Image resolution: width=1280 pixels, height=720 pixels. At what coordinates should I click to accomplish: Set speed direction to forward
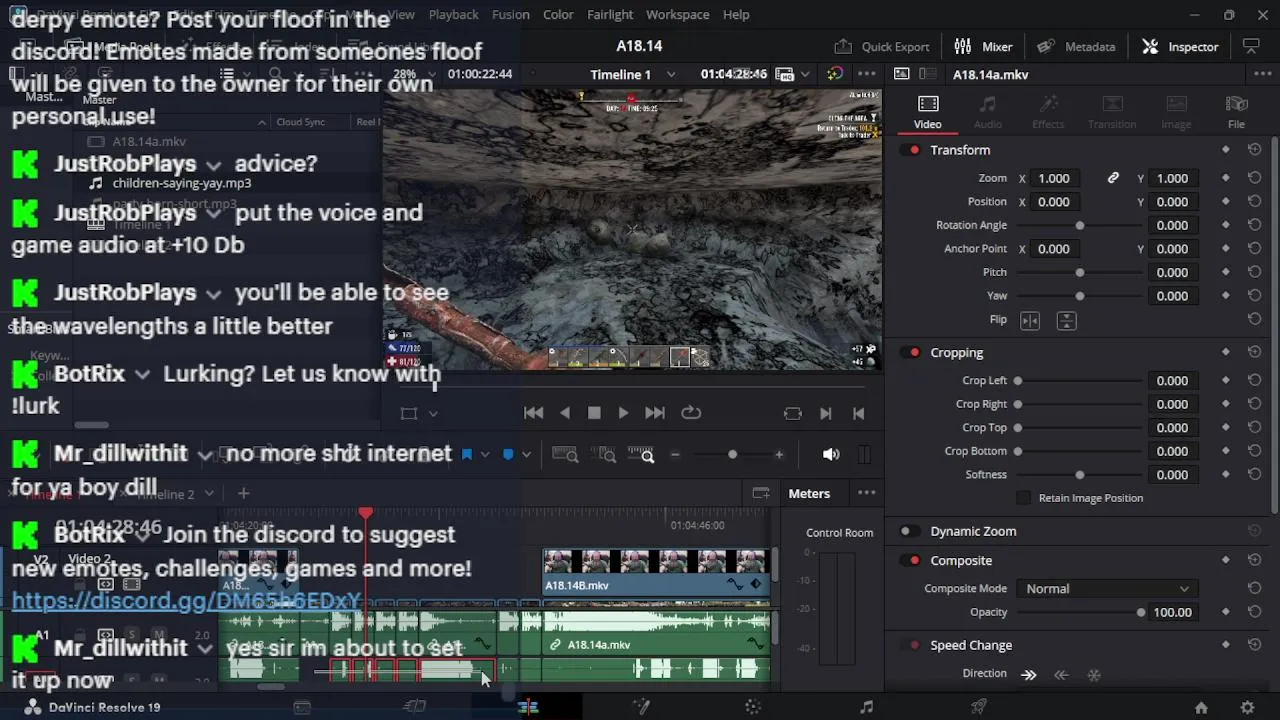pyautogui.click(x=1029, y=674)
